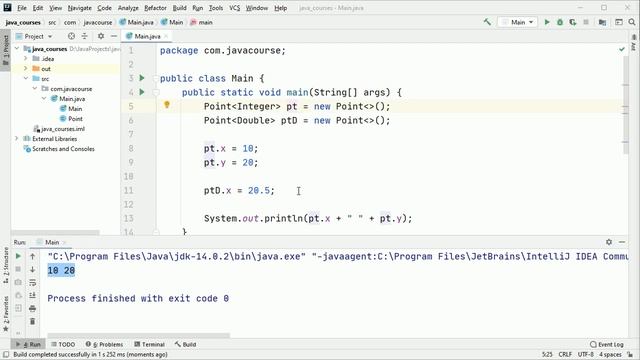
Task: Hide the Run panel with minus icon
Action: point(622,242)
